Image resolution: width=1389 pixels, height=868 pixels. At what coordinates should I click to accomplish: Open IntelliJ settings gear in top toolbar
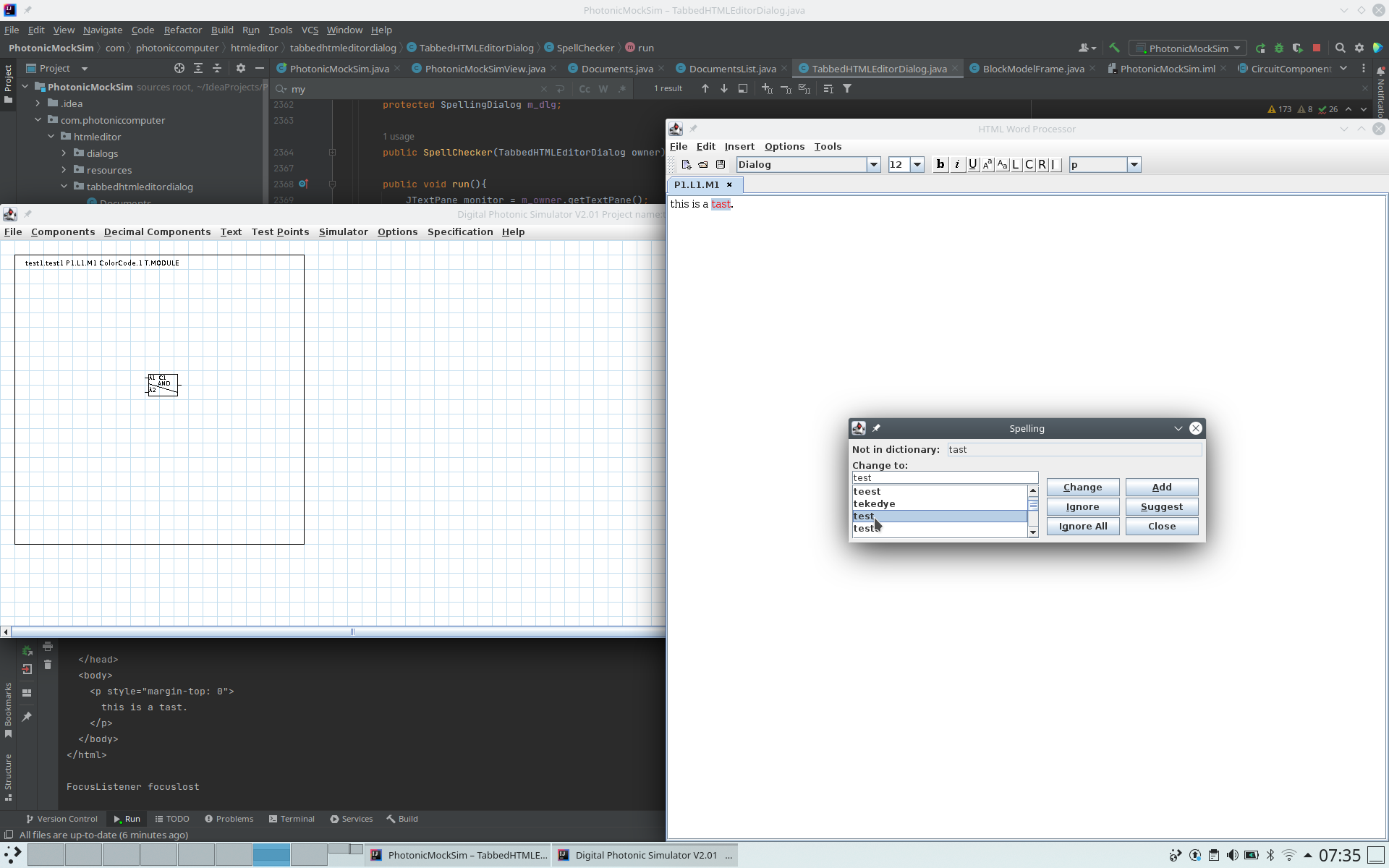point(1359,48)
